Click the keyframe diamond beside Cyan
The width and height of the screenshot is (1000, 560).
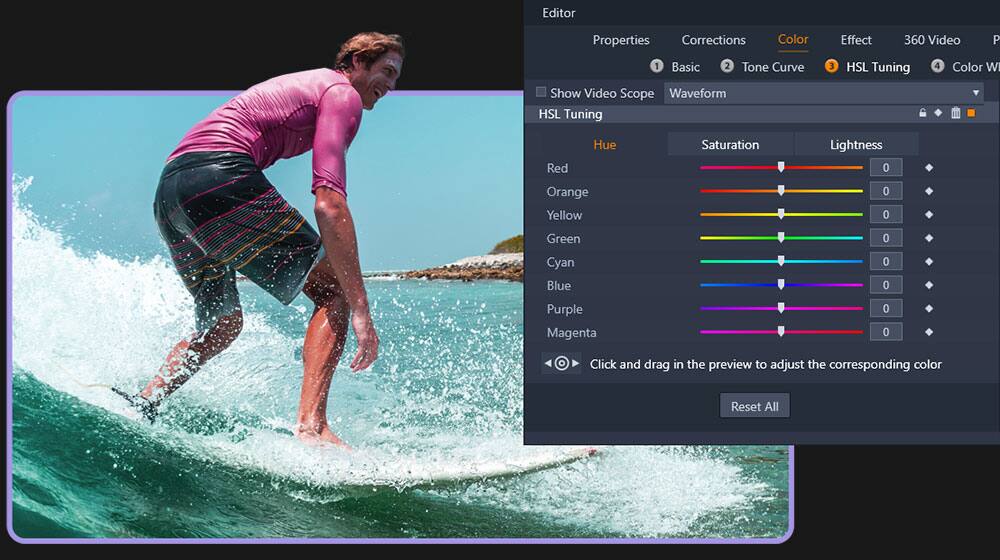(929, 262)
